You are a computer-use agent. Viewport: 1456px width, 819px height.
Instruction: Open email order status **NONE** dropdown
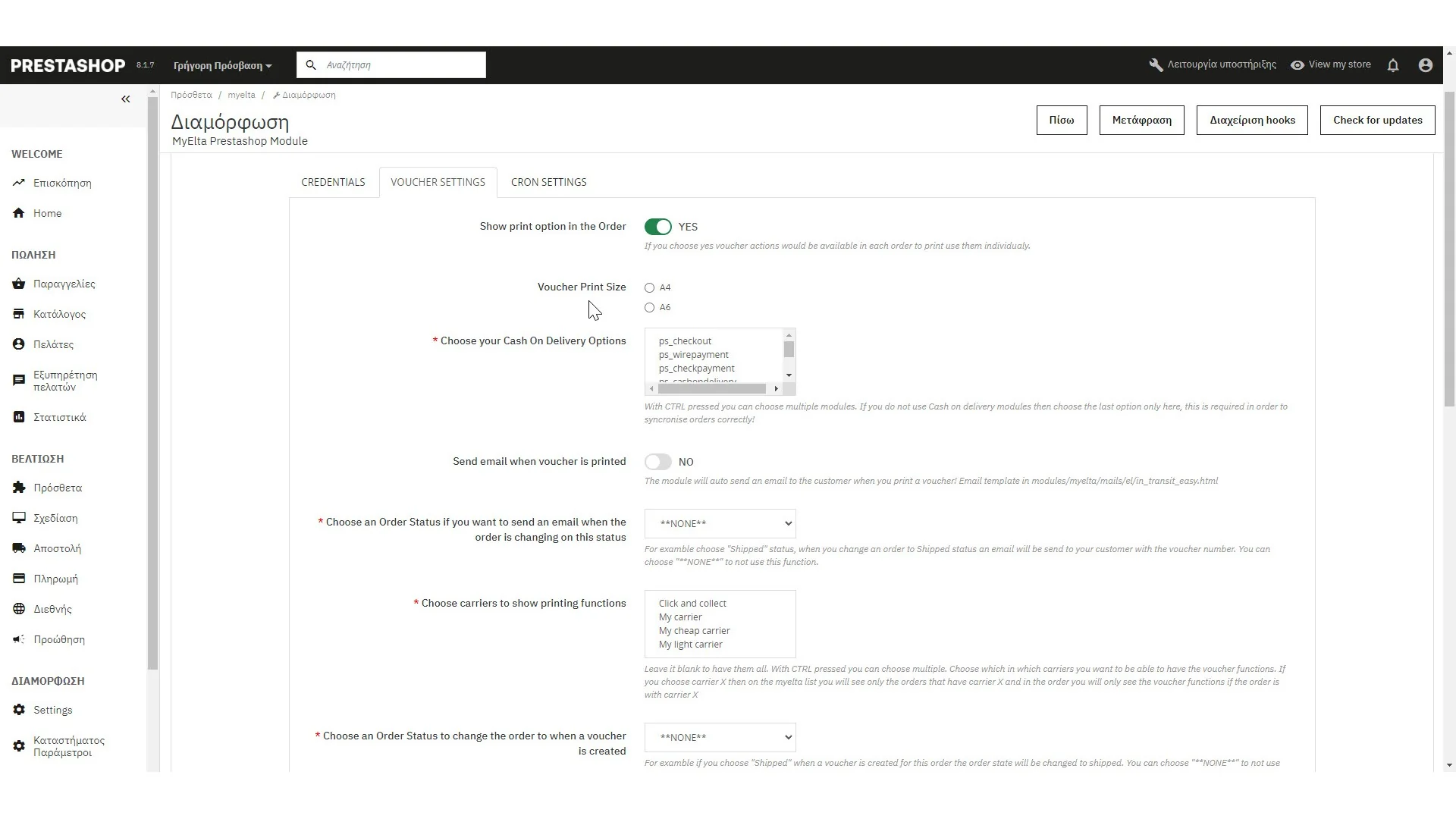720,524
